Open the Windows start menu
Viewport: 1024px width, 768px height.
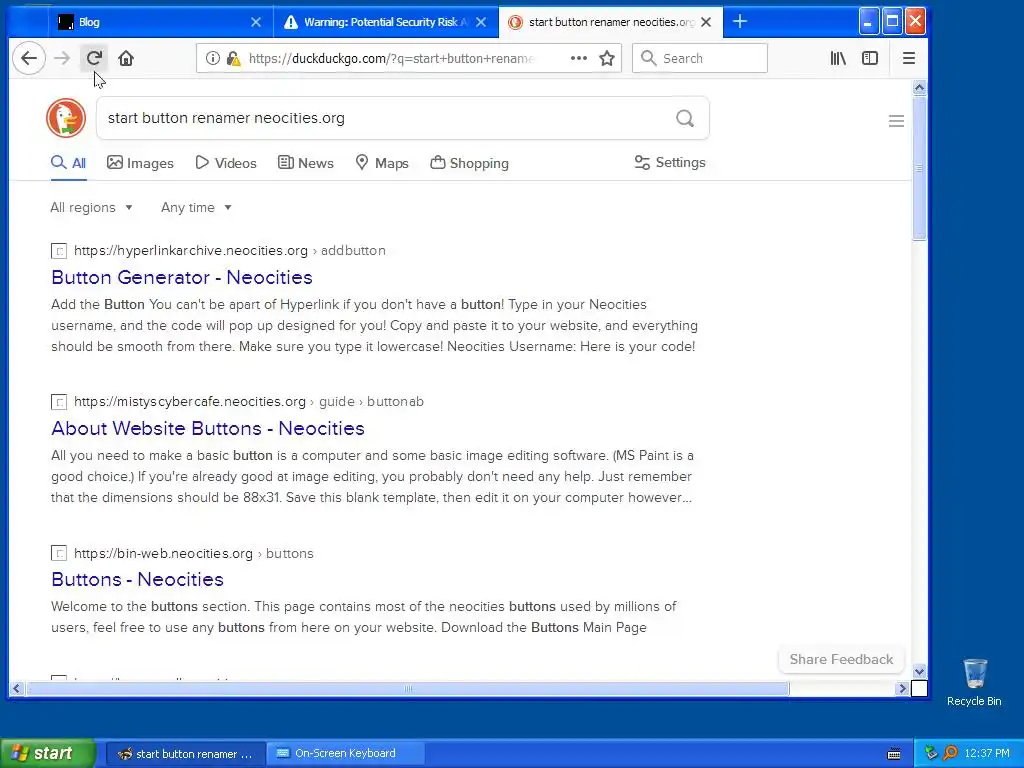click(48, 754)
